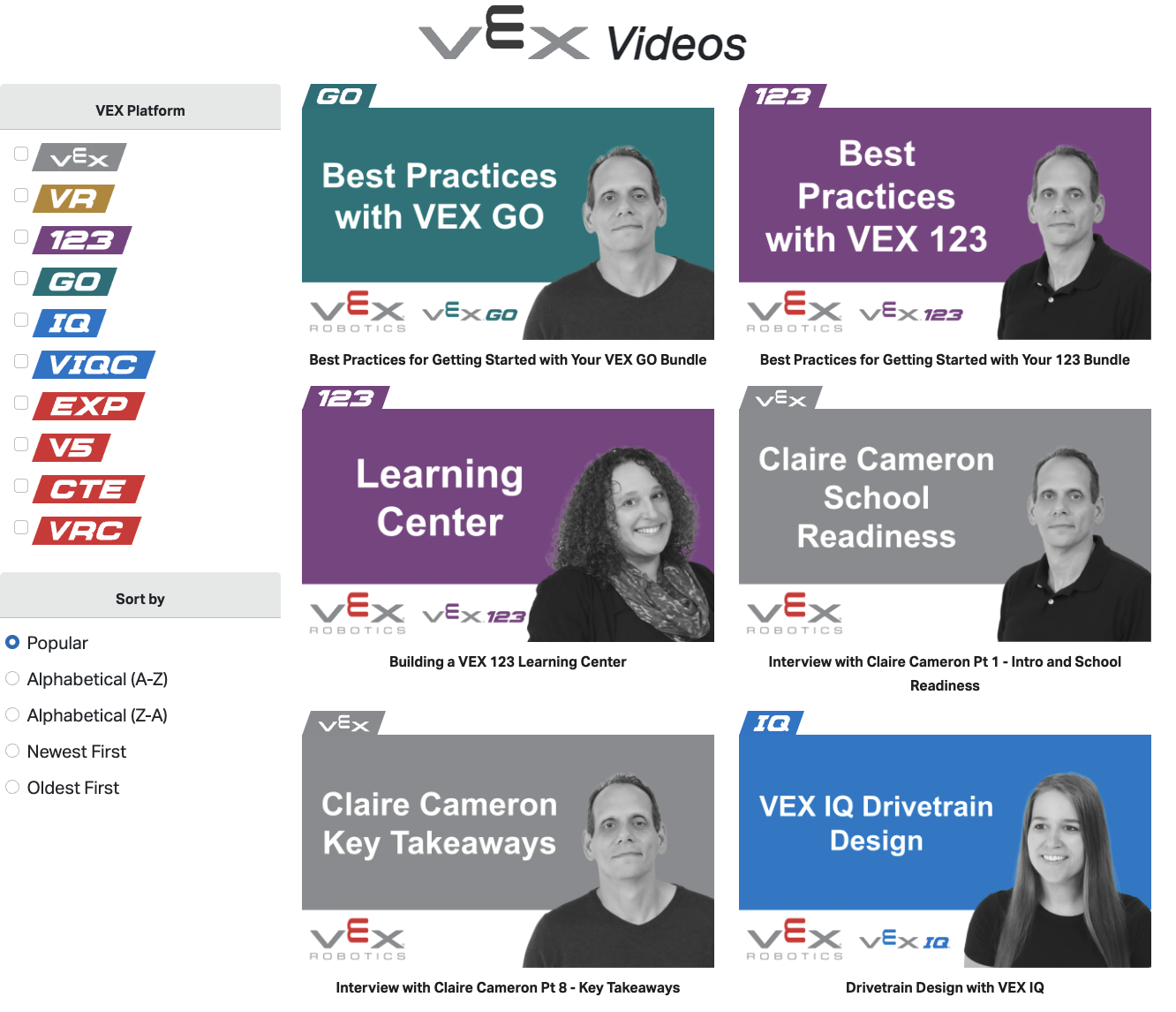The width and height of the screenshot is (1176, 1012).
Task: Check the box next to VR
Action: pyautogui.click(x=21, y=195)
